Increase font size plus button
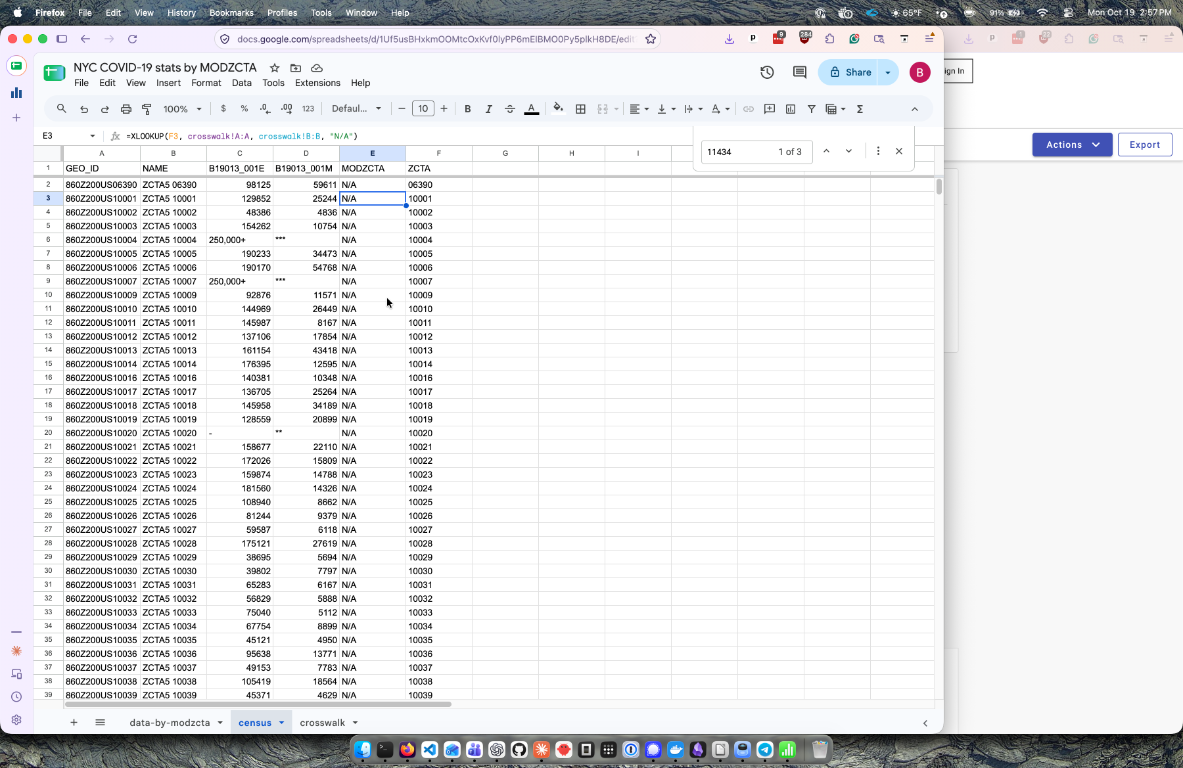Viewport: 1183px width, 768px height. point(444,109)
